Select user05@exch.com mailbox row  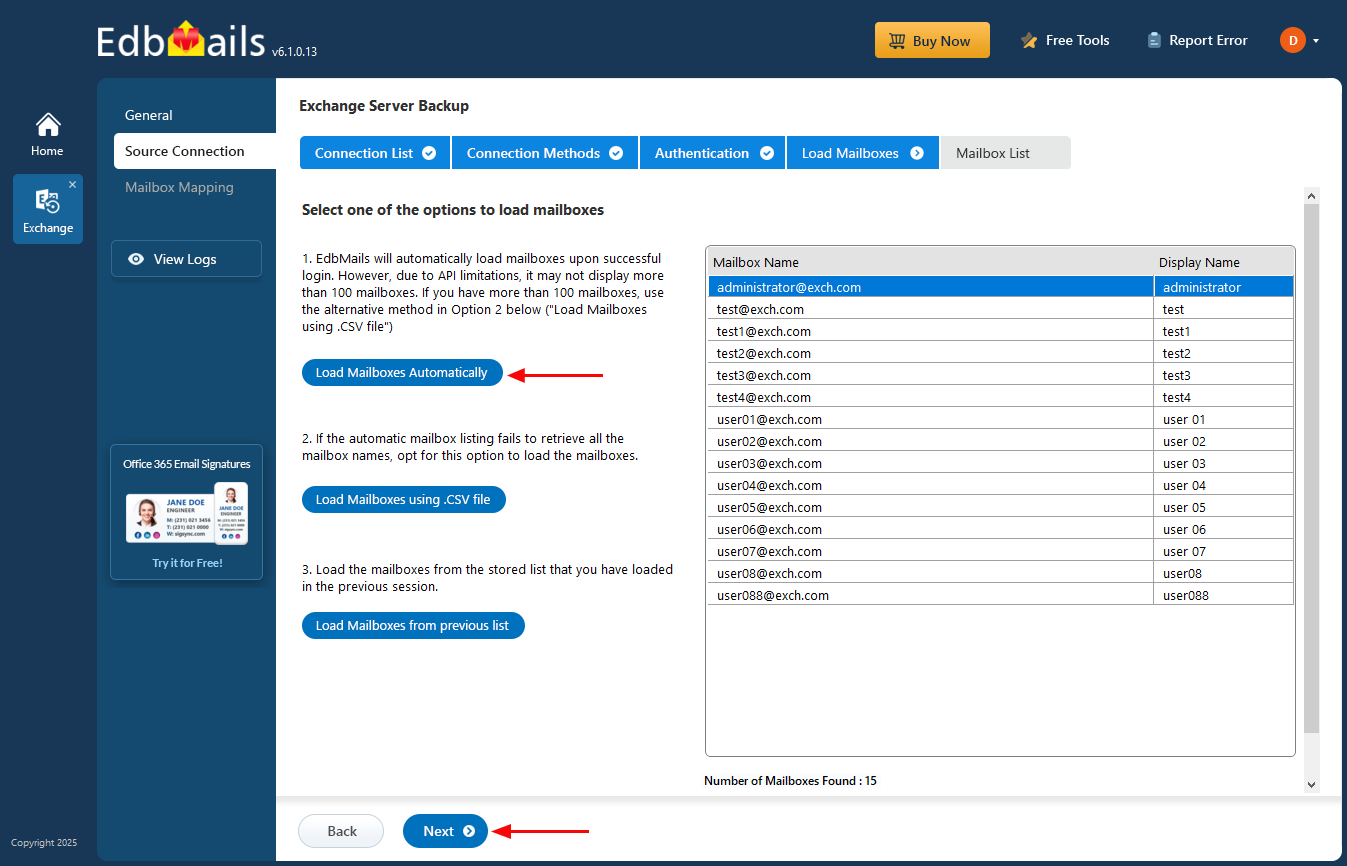point(1001,507)
